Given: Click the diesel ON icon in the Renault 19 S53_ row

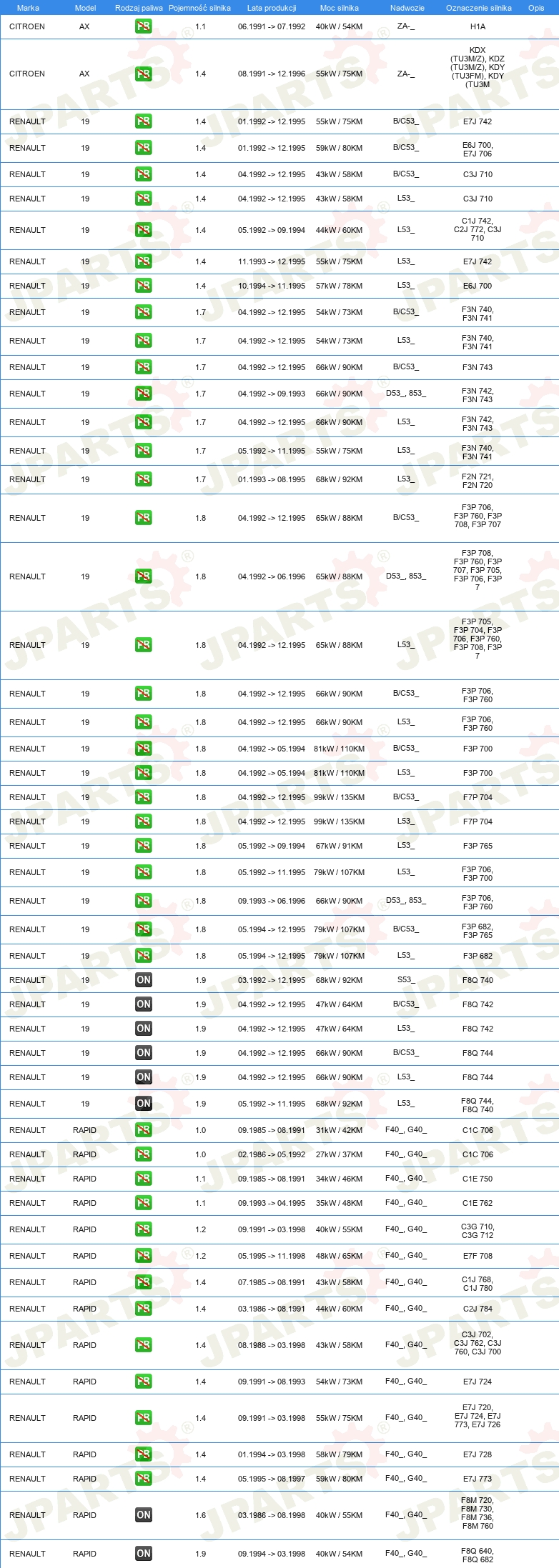Looking at the screenshot, I should coord(143,980).
